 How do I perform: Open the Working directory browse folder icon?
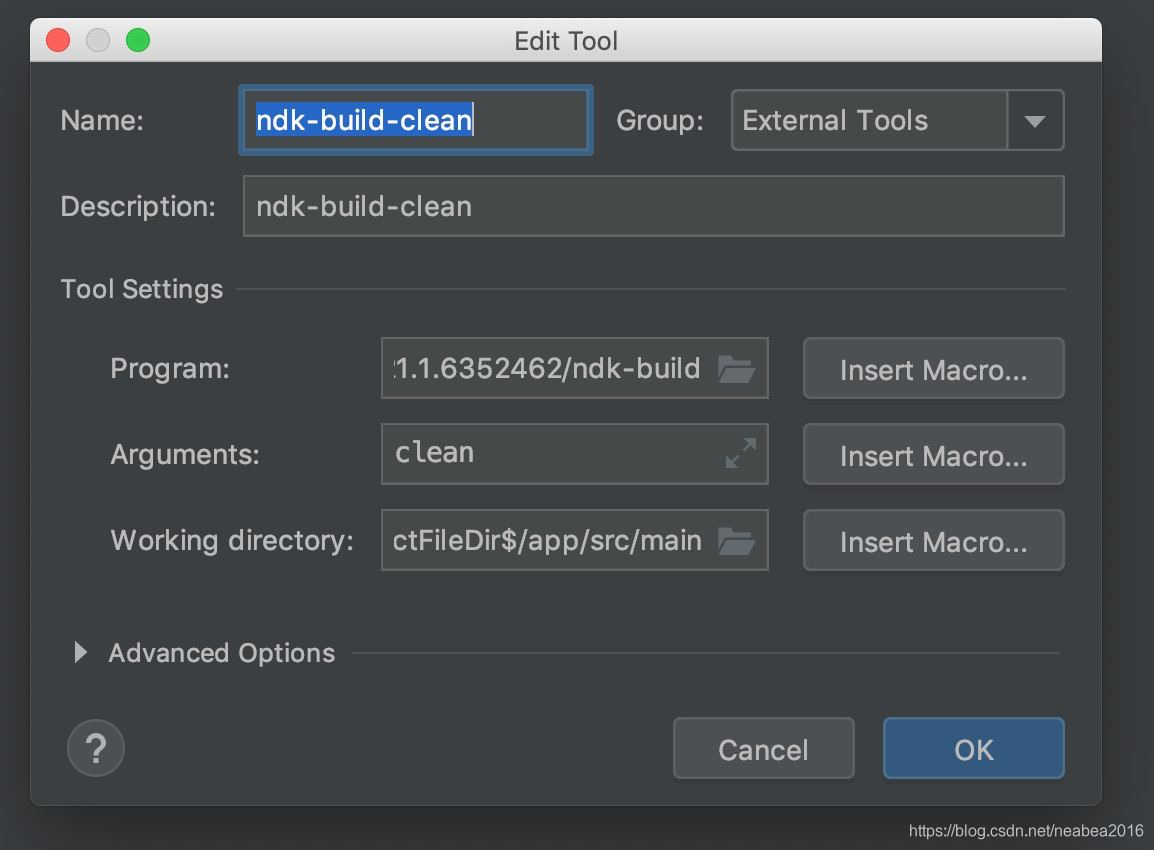point(737,541)
